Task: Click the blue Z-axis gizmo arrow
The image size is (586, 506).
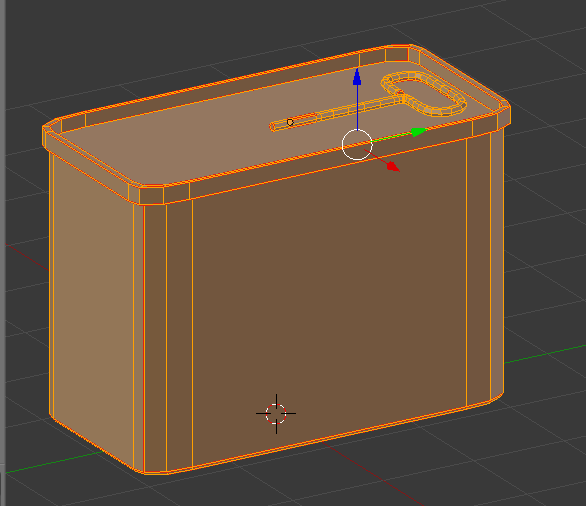Action: pyautogui.click(x=357, y=77)
